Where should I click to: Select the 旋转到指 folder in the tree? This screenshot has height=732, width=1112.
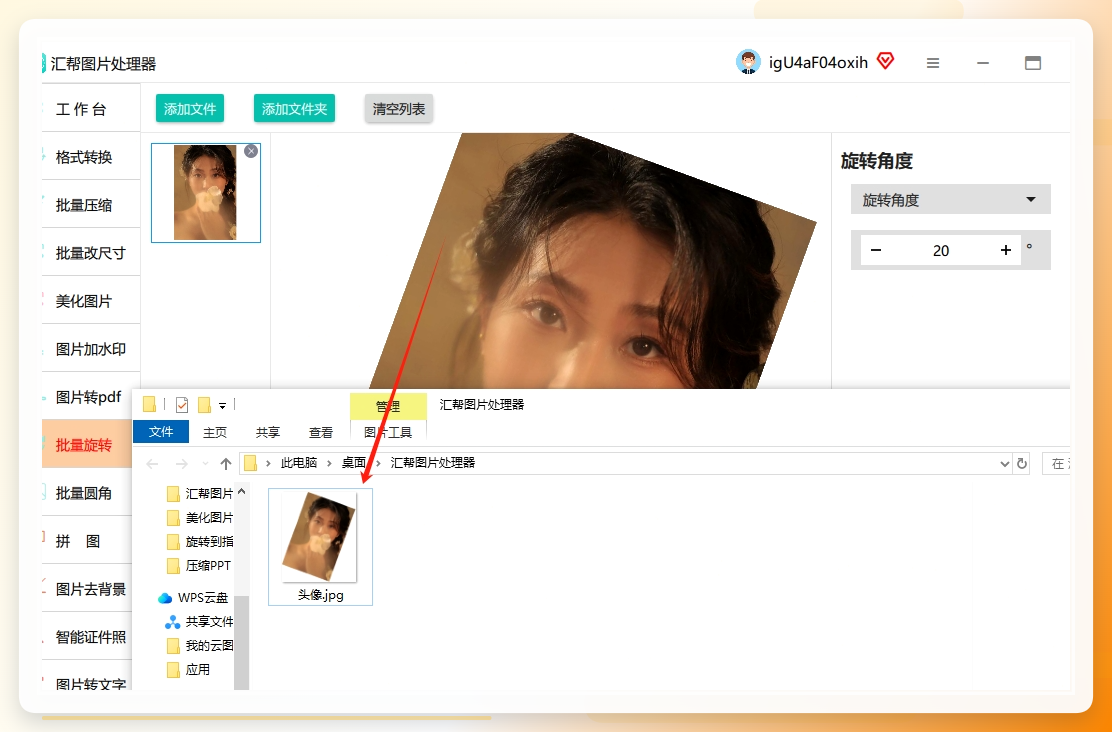pos(201,541)
